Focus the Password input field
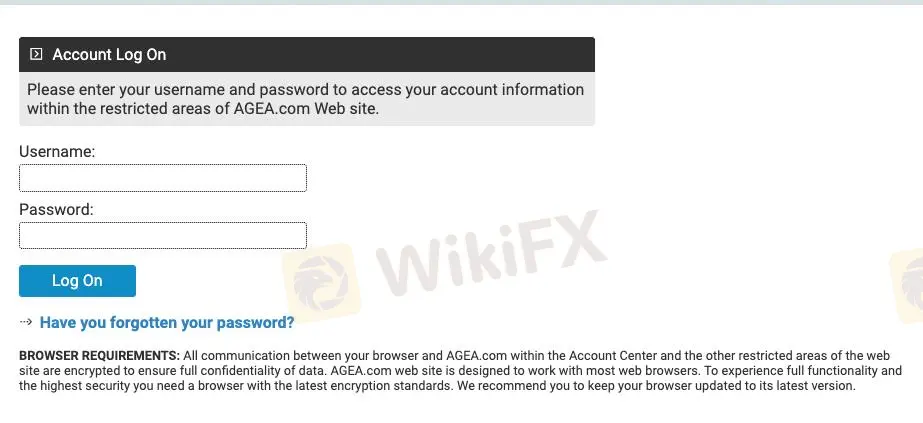This screenshot has height=423, width=923. pyautogui.click(x=163, y=236)
